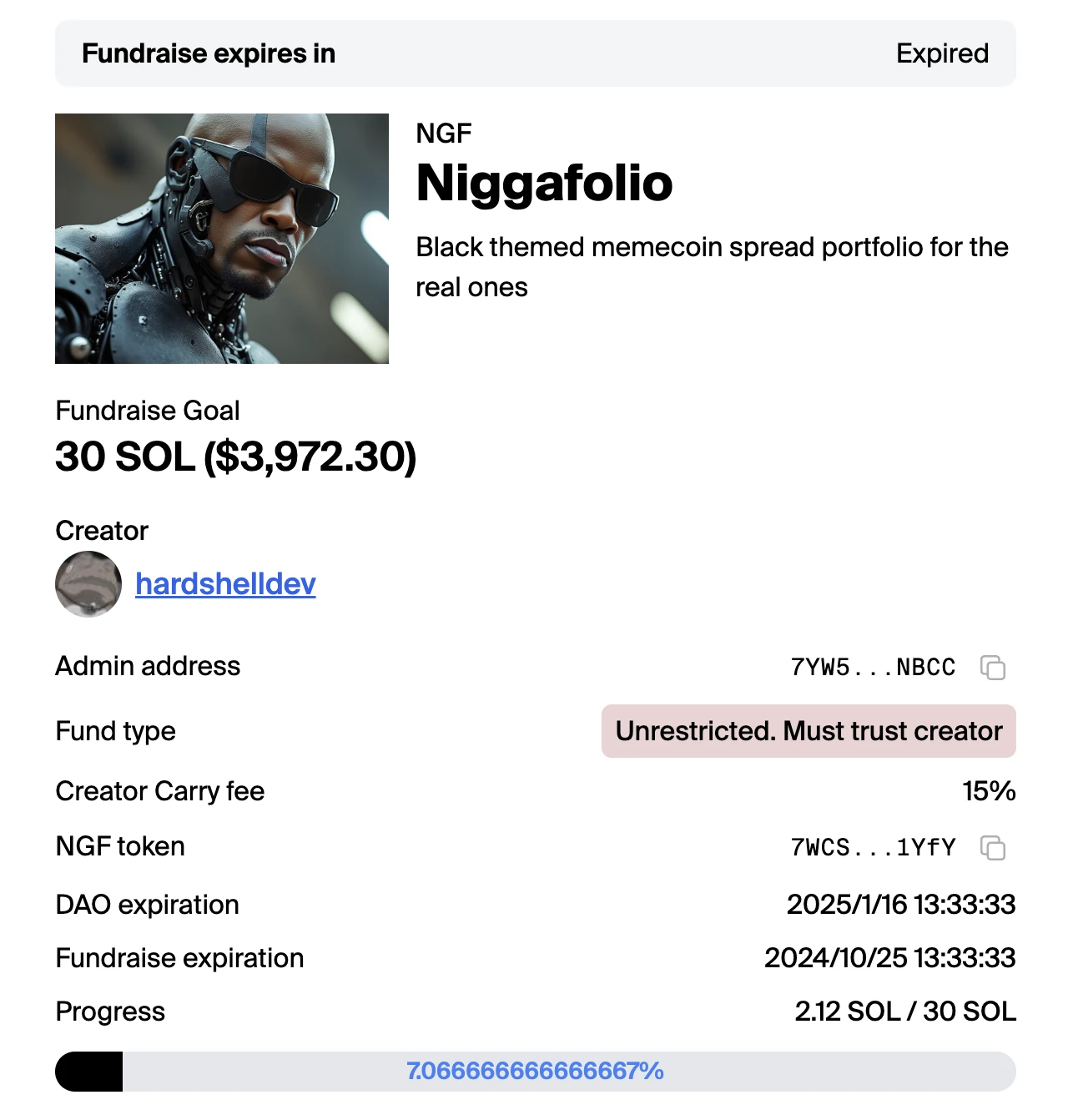Click the 'Fundraise expires in' header
The width and height of the screenshot is (1068, 1120).
tap(209, 53)
